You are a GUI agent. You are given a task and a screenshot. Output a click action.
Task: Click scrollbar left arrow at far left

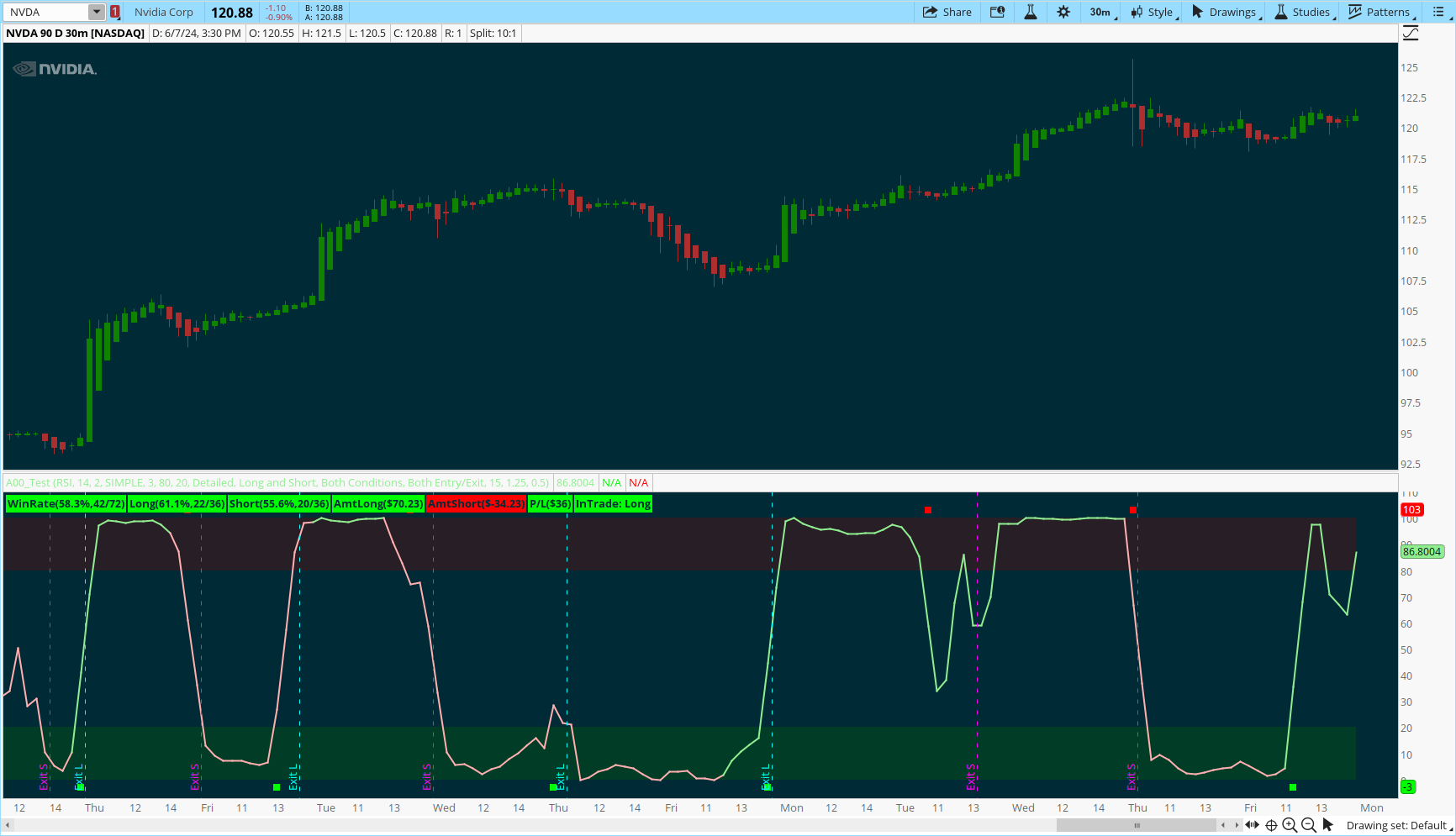click(8, 825)
